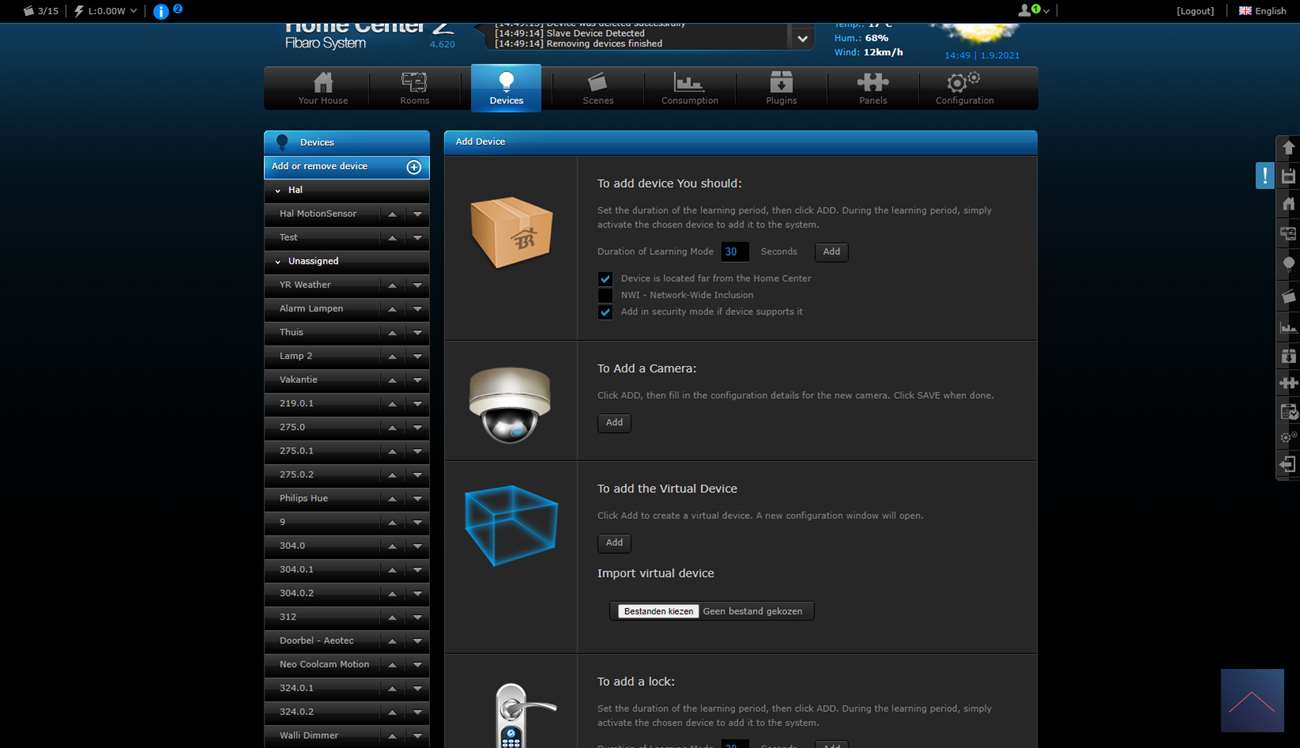Collapse the Hal room group
The image size is (1300, 748).
point(278,190)
